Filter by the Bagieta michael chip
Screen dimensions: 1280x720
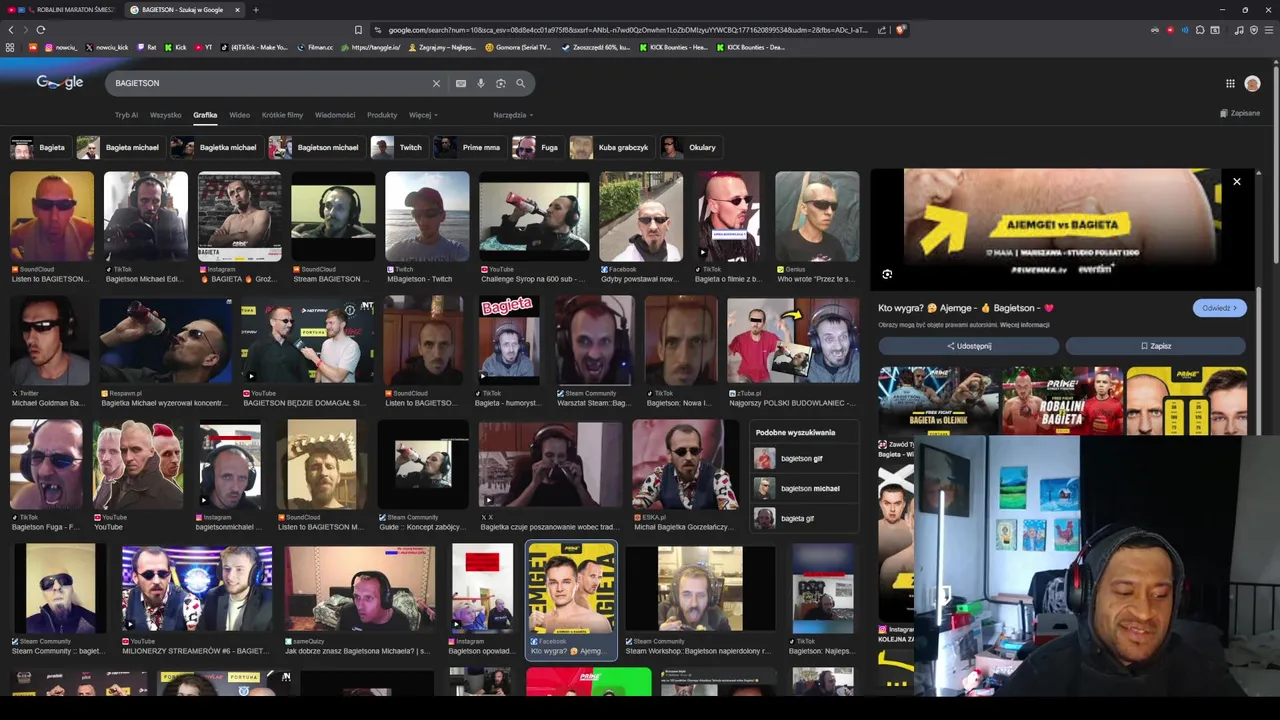point(119,148)
